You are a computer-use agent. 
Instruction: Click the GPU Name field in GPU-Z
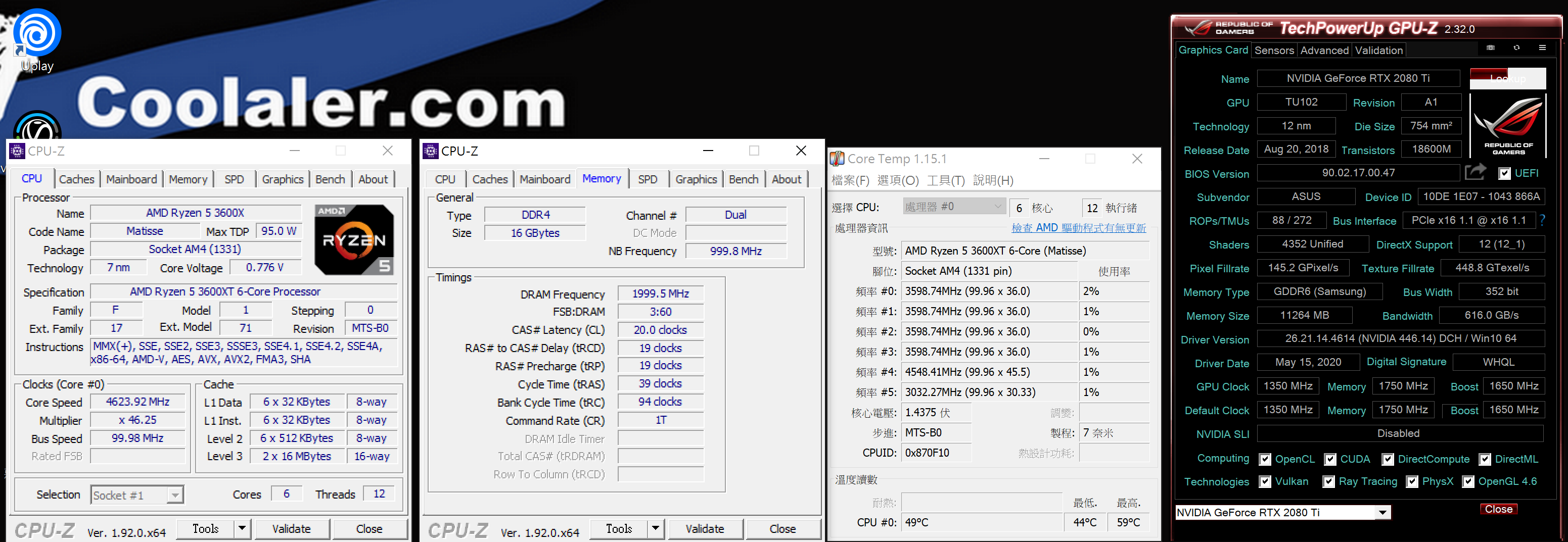click(1358, 78)
